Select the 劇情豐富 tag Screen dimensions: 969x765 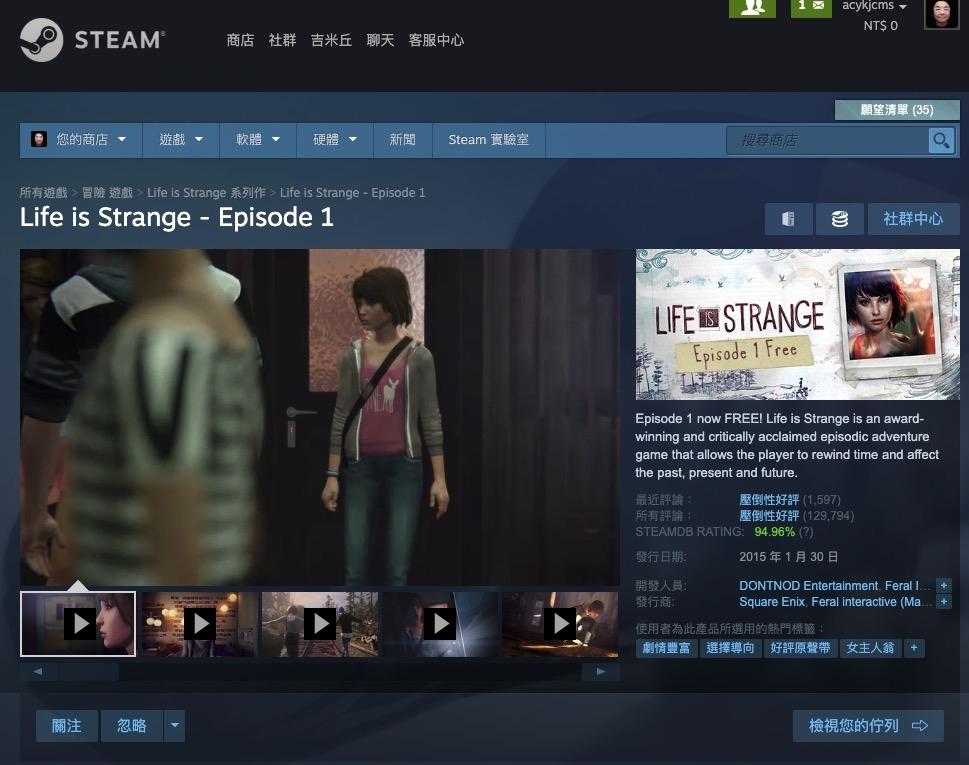[666, 648]
